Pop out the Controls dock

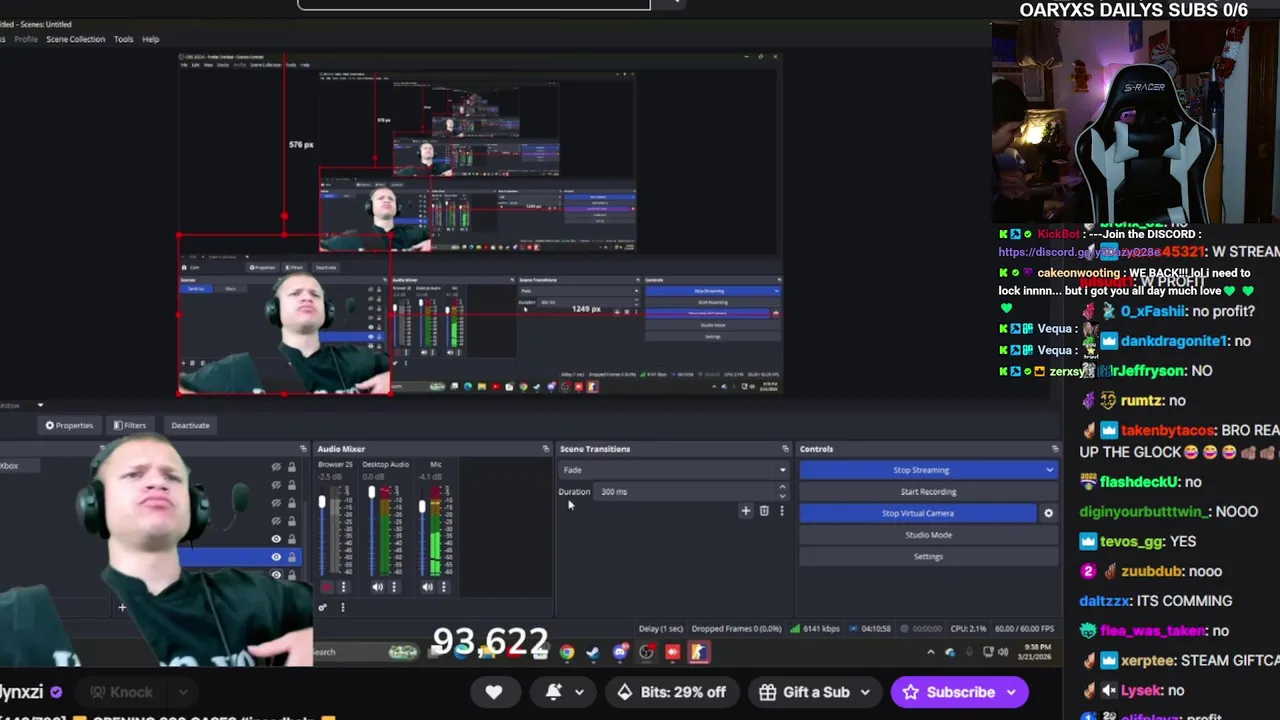click(x=1055, y=449)
